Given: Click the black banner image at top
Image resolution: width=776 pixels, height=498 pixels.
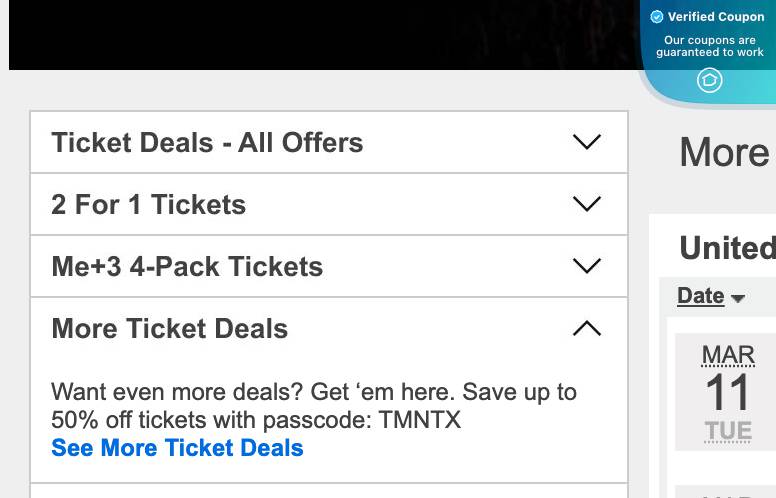Looking at the screenshot, I should coord(320,34).
